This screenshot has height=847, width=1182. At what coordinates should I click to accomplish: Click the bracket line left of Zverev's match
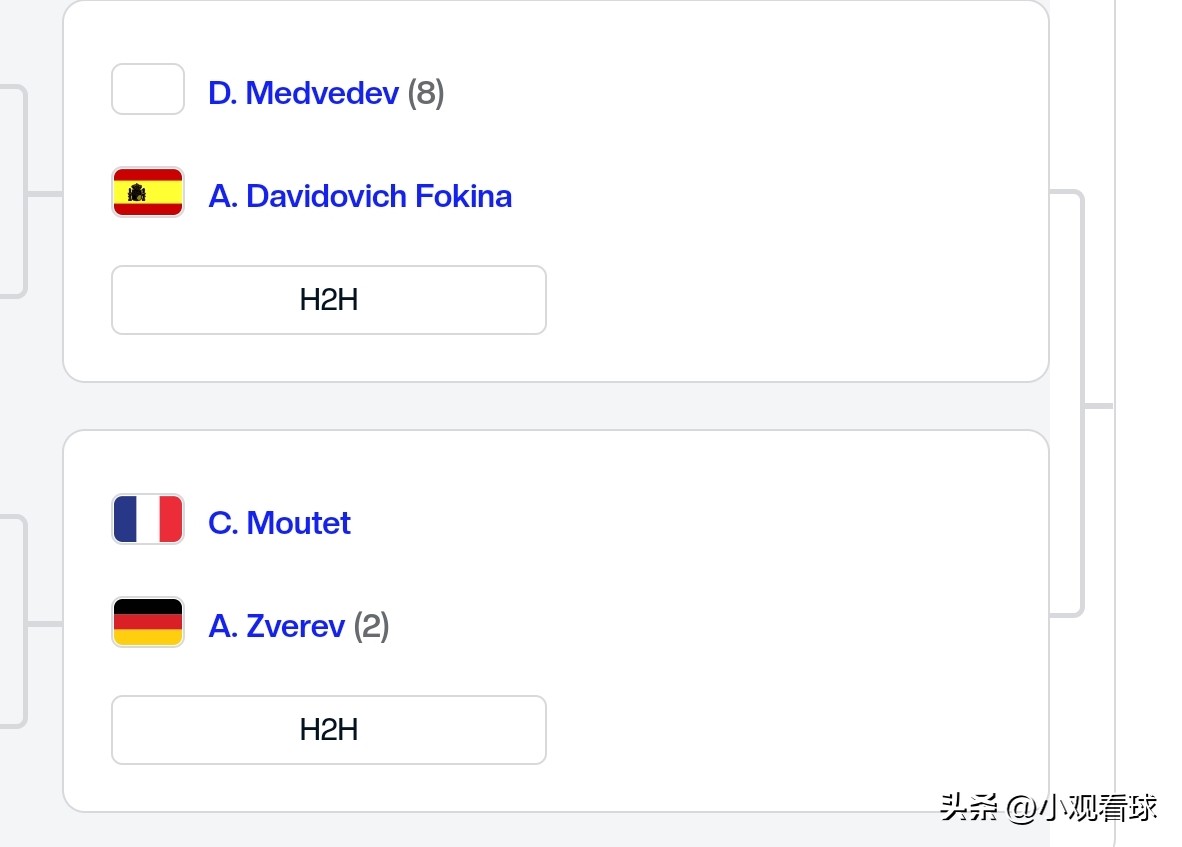click(24, 622)
